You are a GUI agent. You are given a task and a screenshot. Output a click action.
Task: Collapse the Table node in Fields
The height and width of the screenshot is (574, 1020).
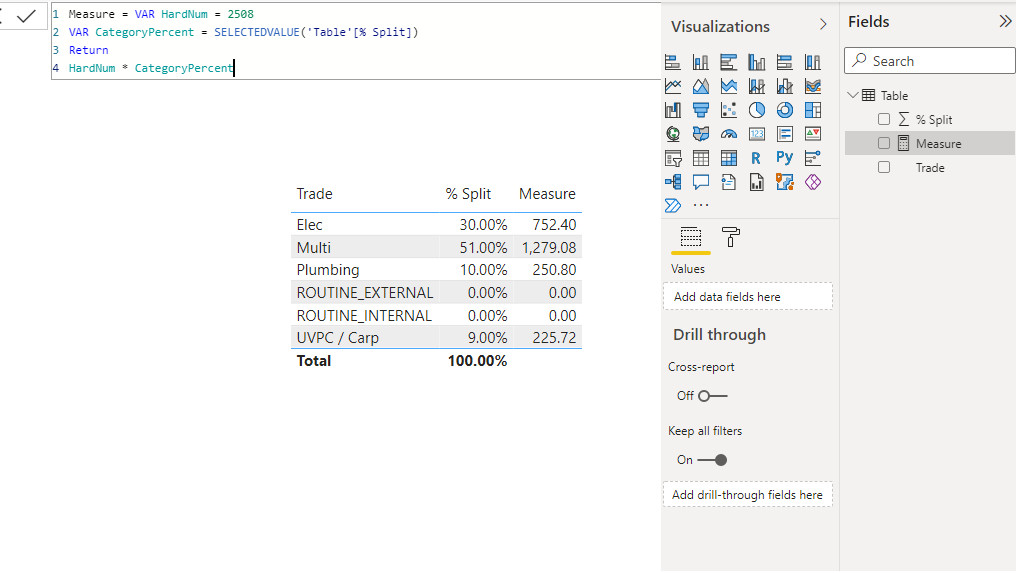pyautogui.click(x=853, y=95)
